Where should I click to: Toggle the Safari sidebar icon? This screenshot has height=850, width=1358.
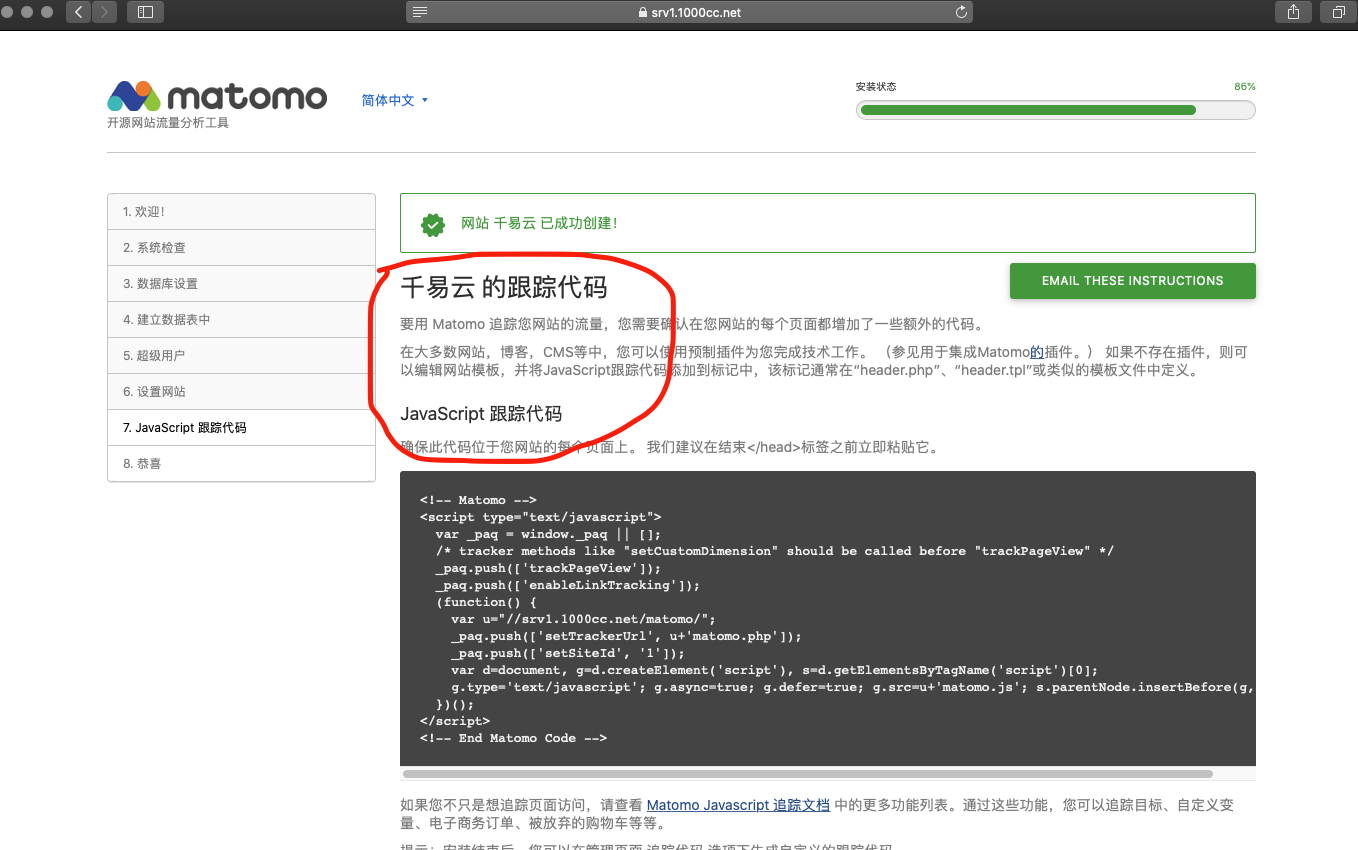pyautogui.click(x=146, y=12)
